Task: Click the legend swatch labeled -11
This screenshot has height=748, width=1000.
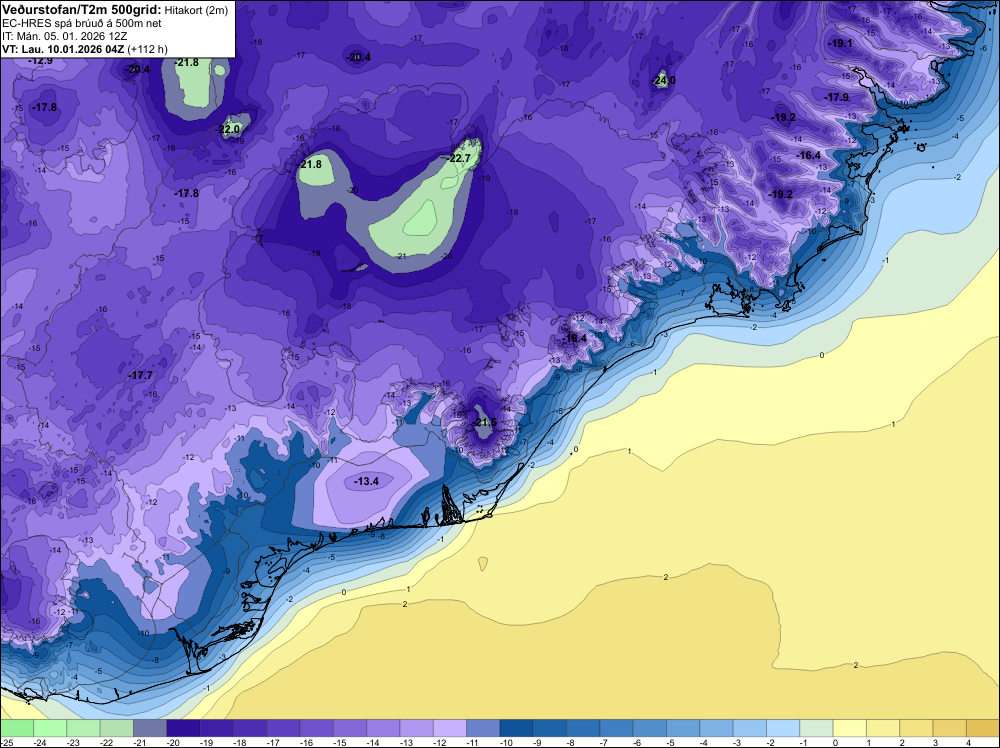Action: (x=483, y=728)
